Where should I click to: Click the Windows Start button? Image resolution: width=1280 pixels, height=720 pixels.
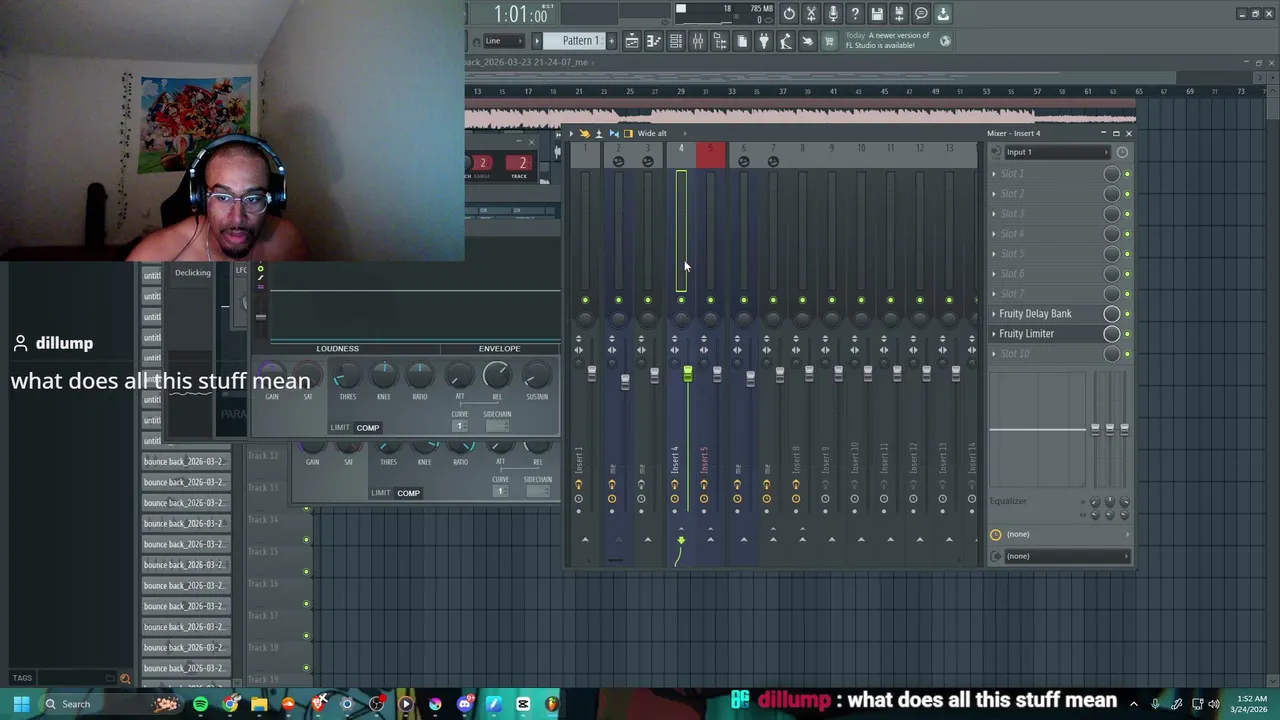click(x=21, y=704)
